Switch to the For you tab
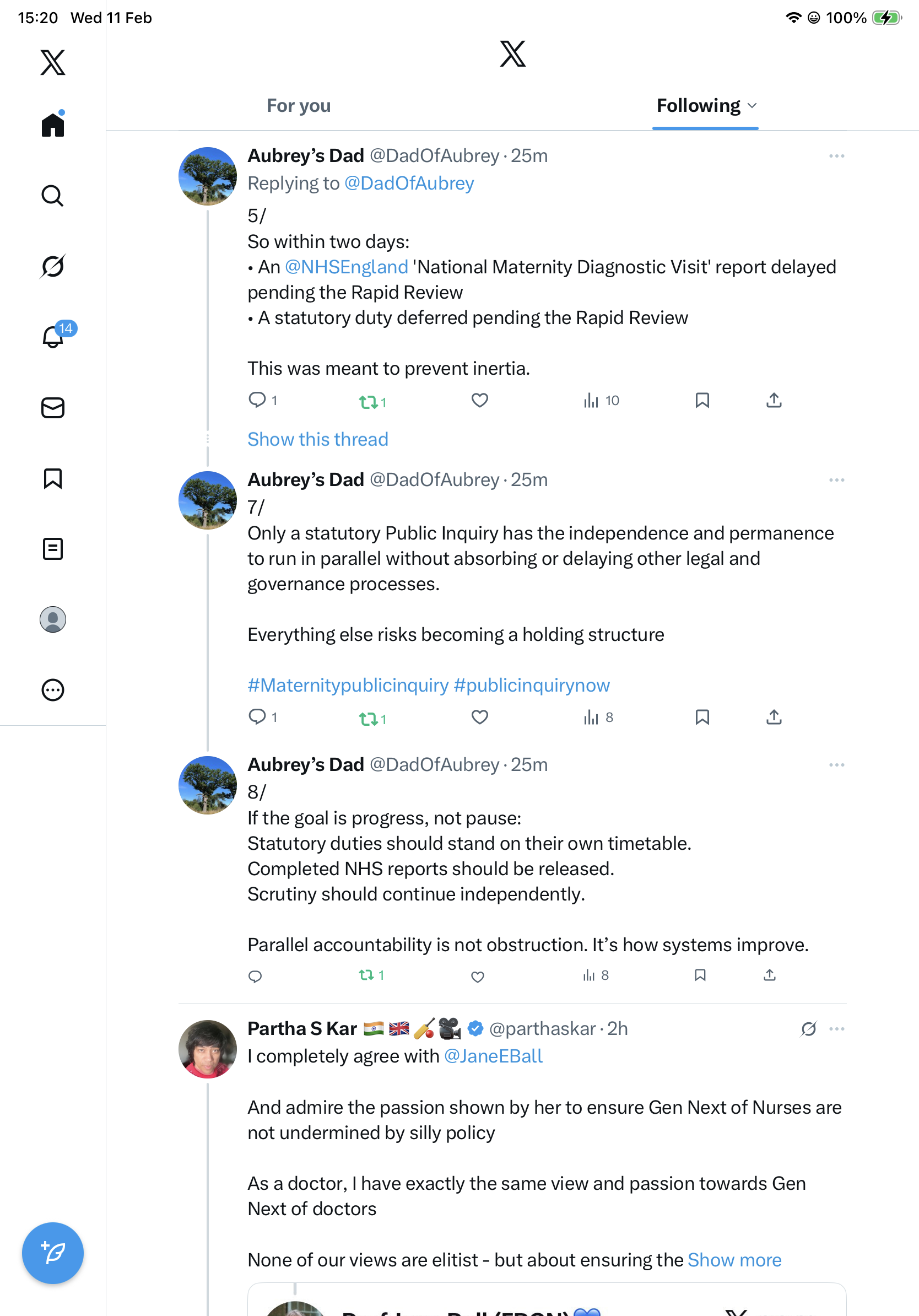Viewport: 919px width, 1316px height. (299, 105)
